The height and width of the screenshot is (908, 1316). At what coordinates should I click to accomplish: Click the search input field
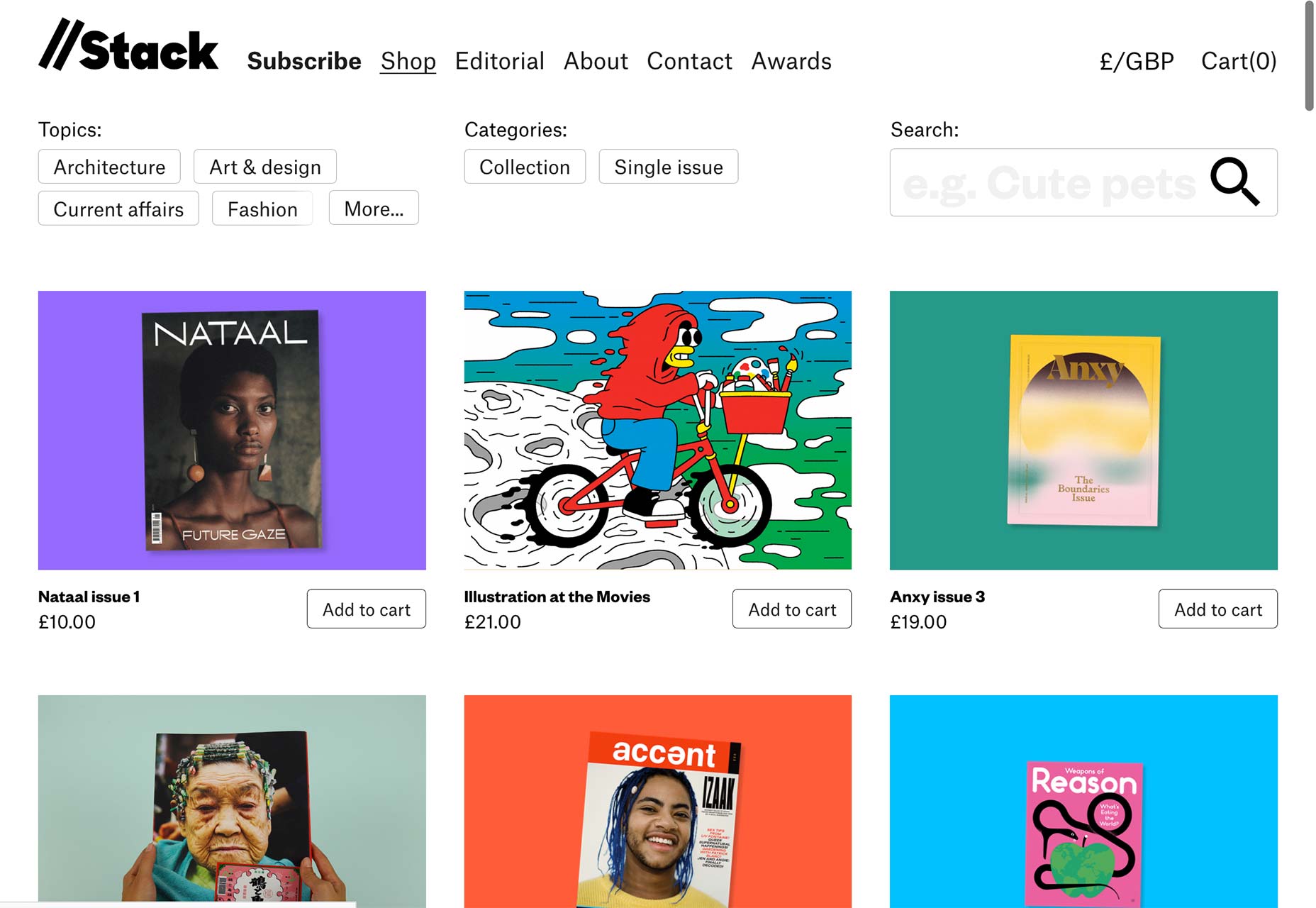pos(1049,183)
